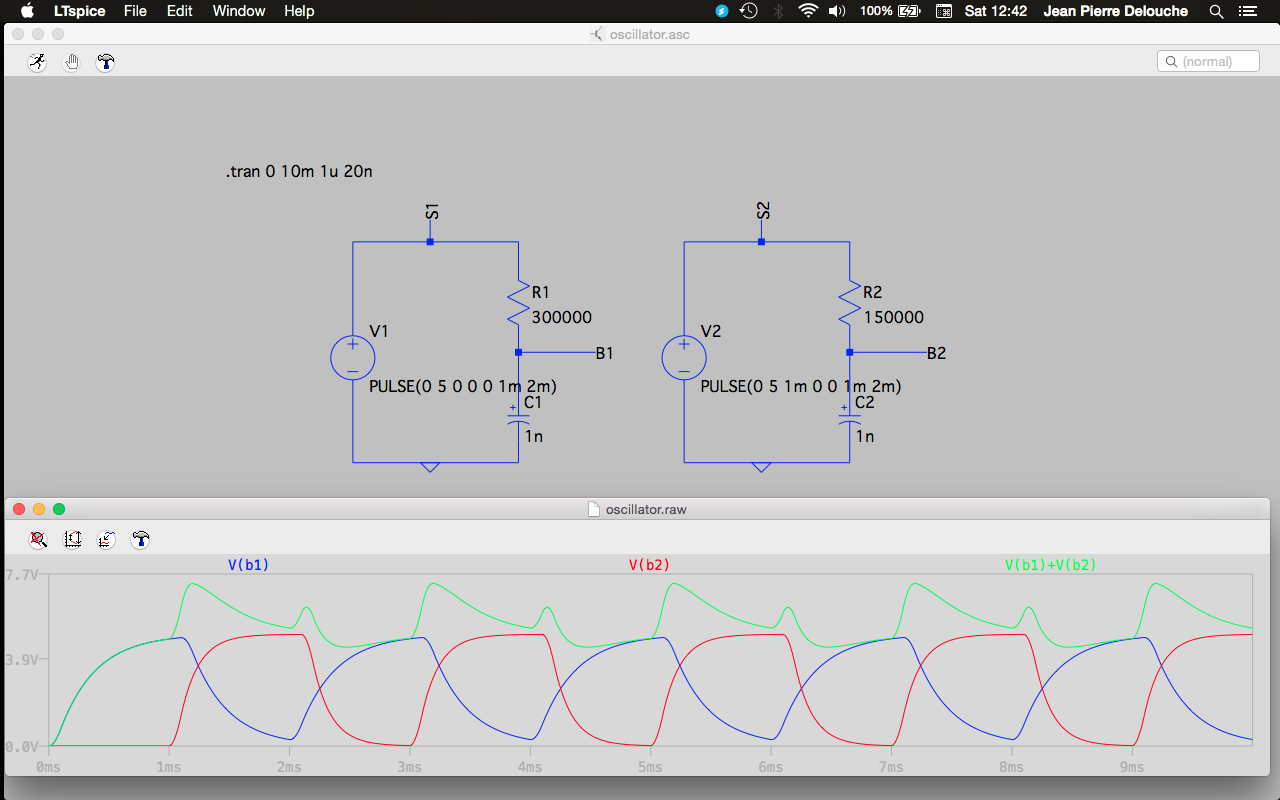Screen dimensions: 1280x800
Task: Click the hammer icon in the waveform toolbar
Action: pos(140,539)
